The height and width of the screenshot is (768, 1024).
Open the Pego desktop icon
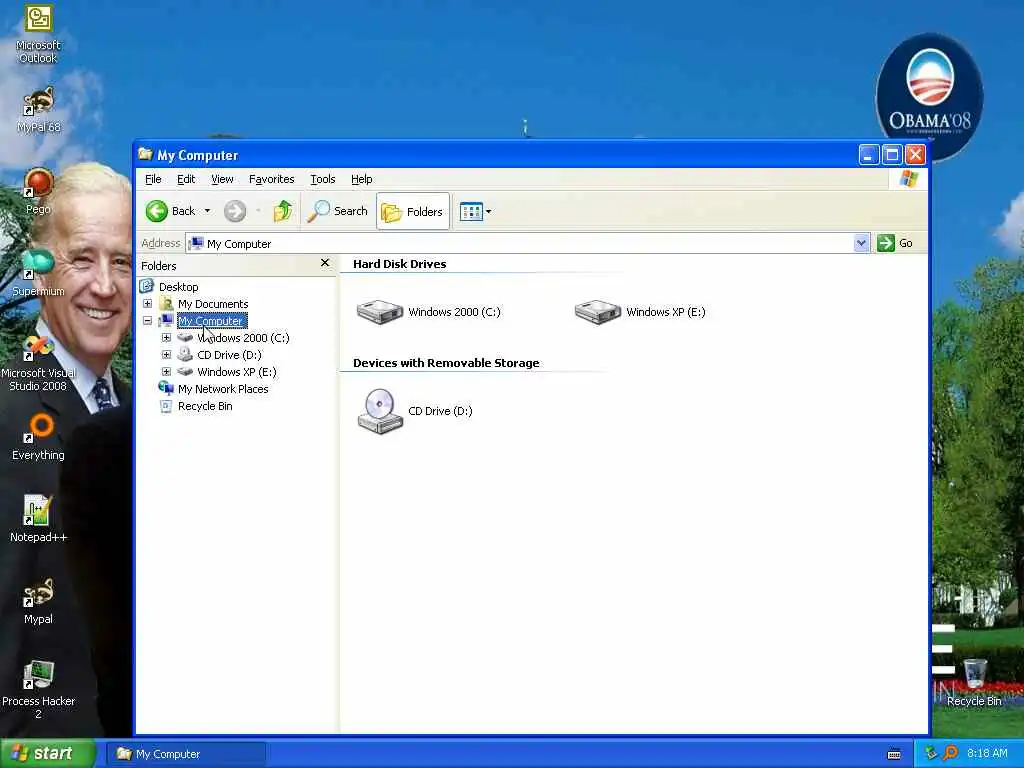(x=38, y=191)
